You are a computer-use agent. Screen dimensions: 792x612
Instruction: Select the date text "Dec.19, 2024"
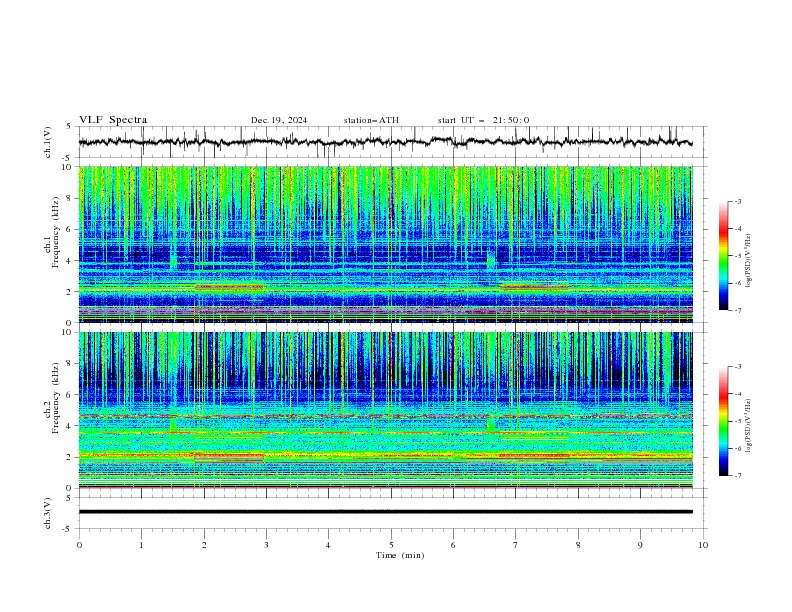(279, 120)
